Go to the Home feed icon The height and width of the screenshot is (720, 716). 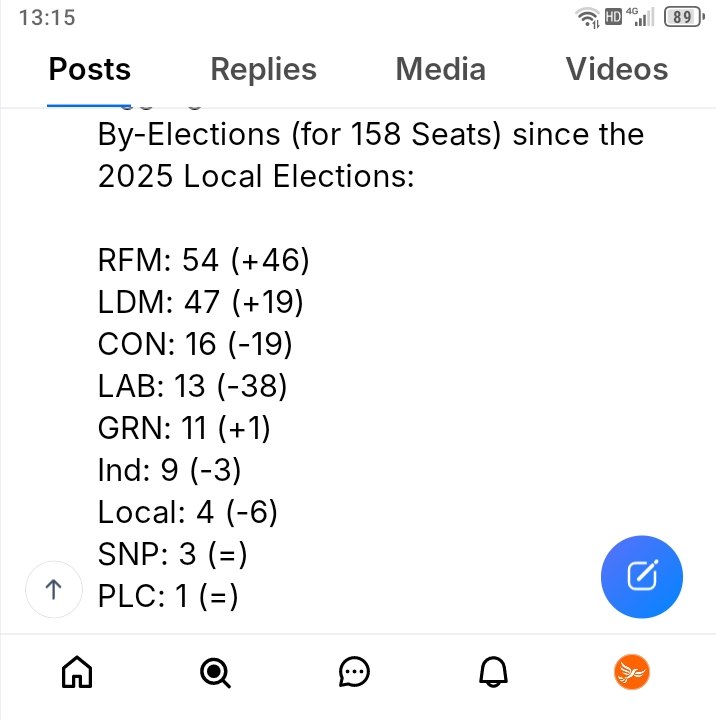point(76,673)
